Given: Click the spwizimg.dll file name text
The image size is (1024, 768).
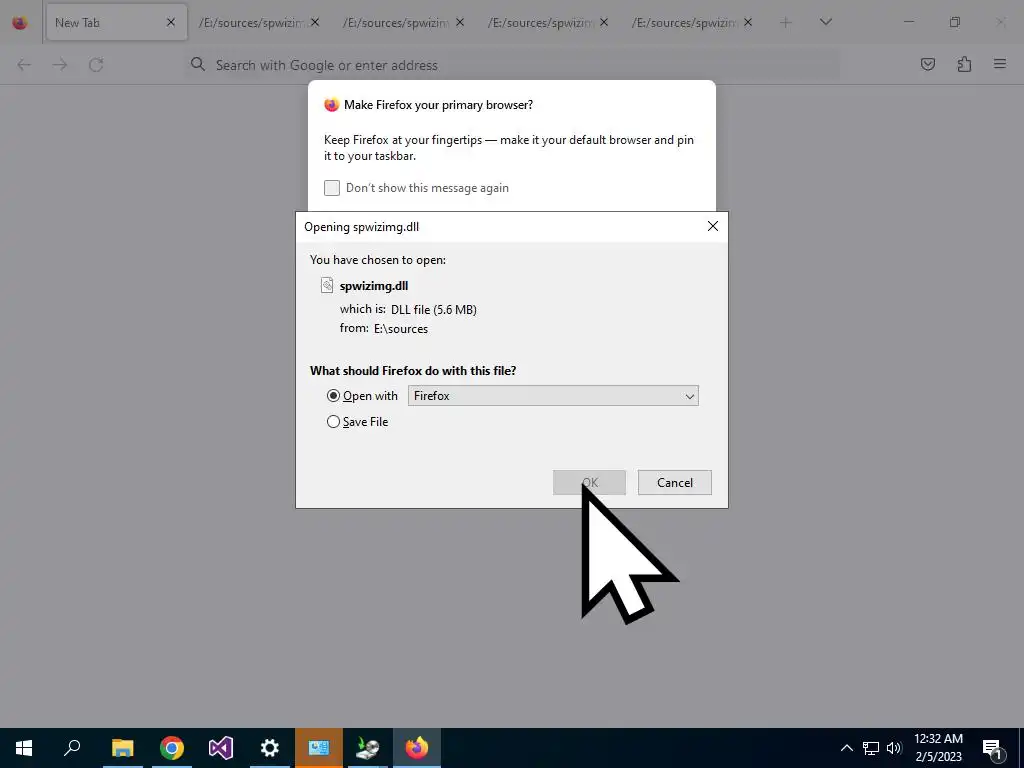Looking at the screenshot, I should tap(374, 286).
